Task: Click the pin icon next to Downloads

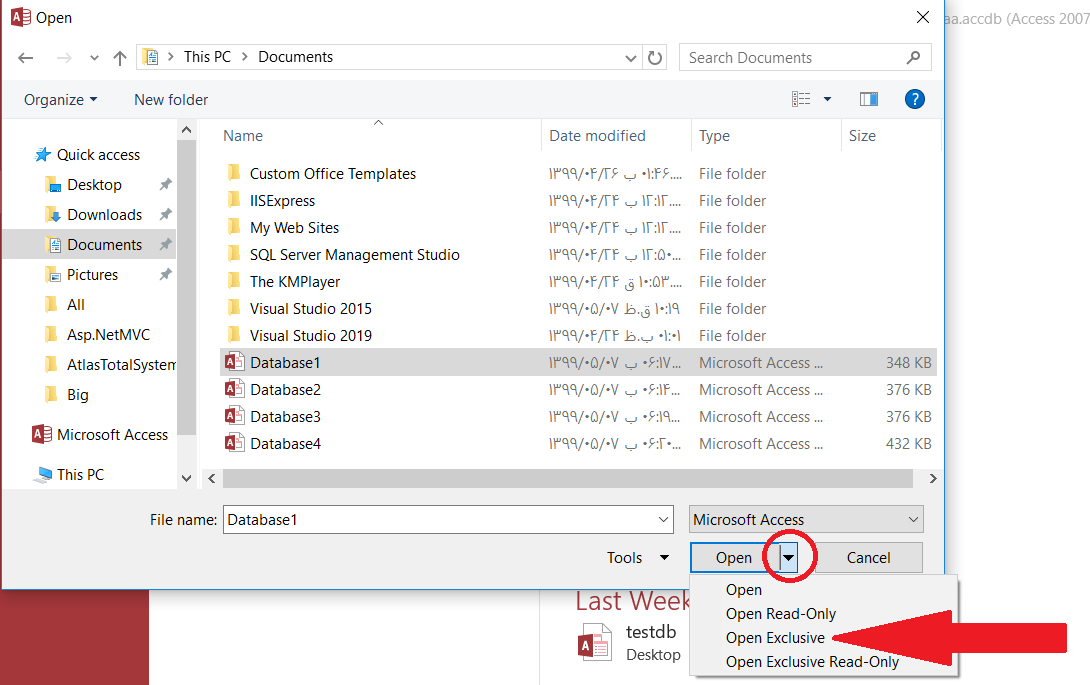Action: click(x=165, y=214)
